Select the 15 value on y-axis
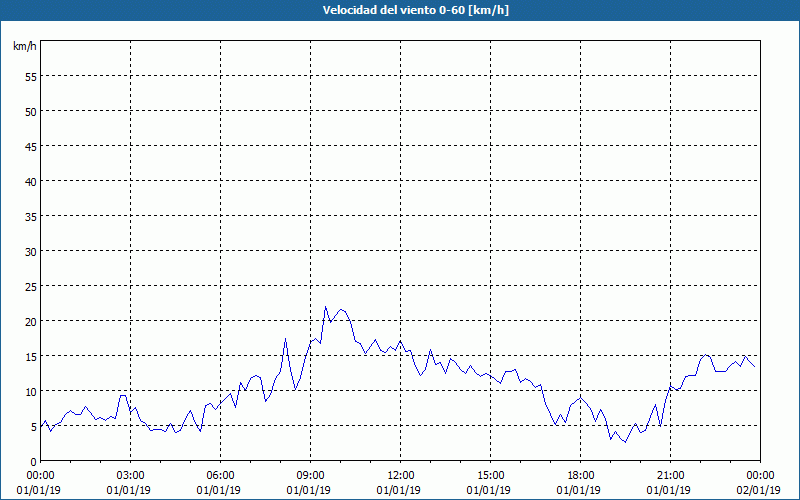800x500 pixels. 31,356
